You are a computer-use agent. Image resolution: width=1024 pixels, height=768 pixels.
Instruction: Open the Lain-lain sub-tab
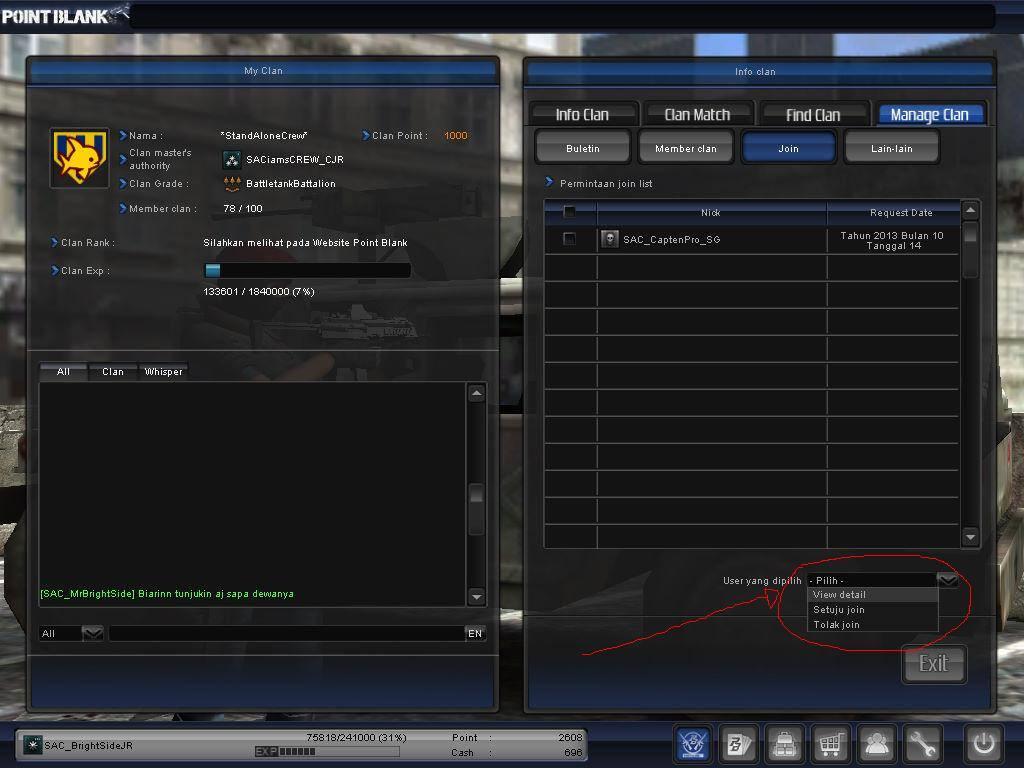click(x=892, y=148)
